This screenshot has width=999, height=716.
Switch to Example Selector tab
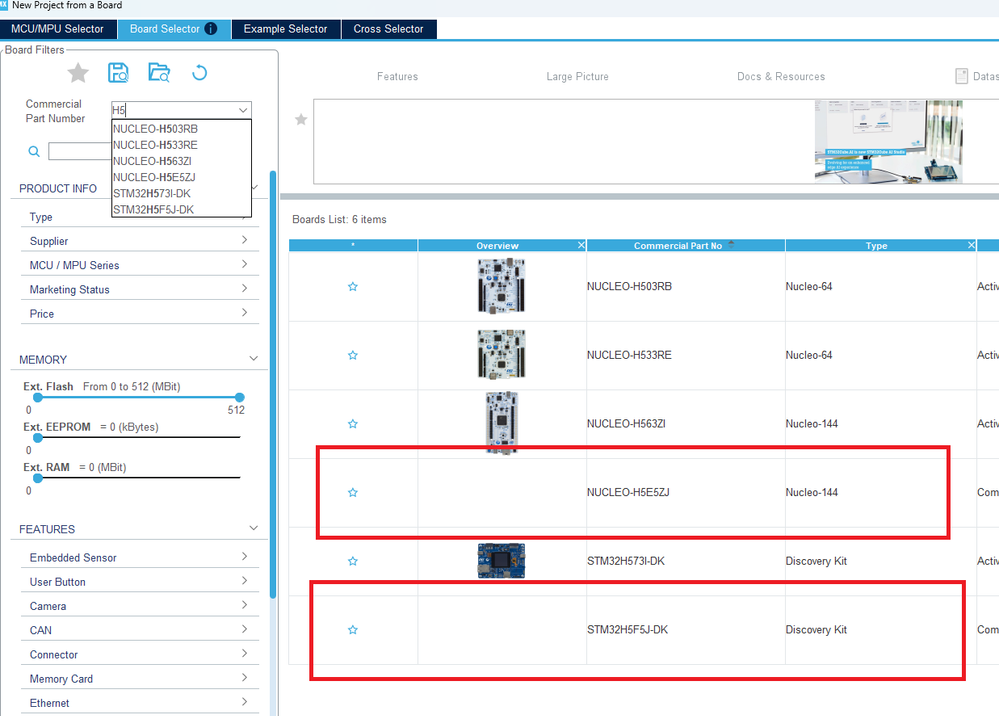285,29
